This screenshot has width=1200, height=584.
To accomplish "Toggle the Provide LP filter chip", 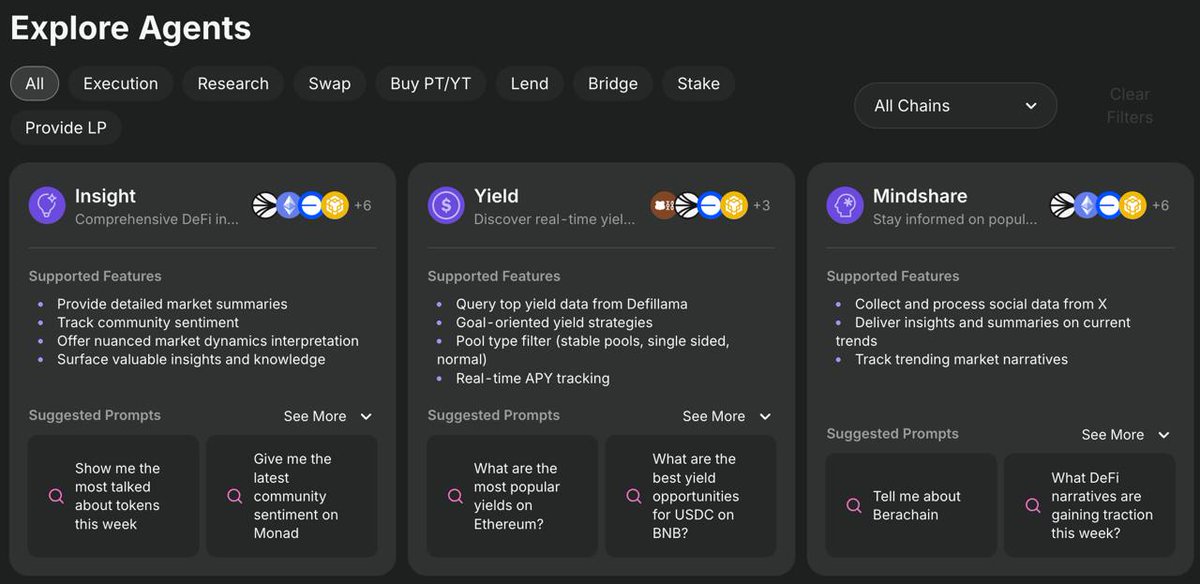I will (x=66, y=128).
